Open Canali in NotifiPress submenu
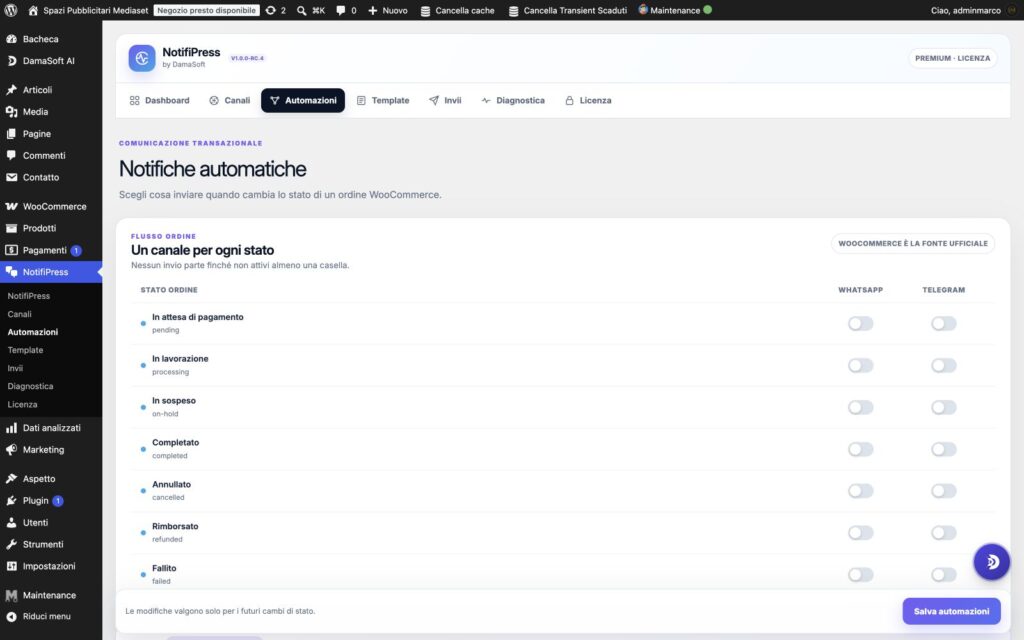Image resolution: width=1024 pixels, height=640 pixels. pyautogui.click(x=20, y=314)
